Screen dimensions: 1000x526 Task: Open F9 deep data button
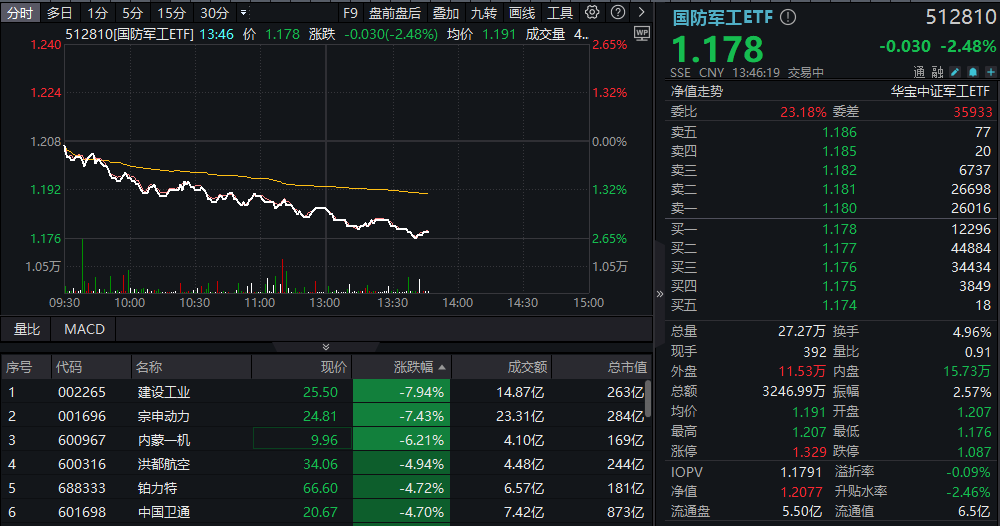click(x=350, y=13)
